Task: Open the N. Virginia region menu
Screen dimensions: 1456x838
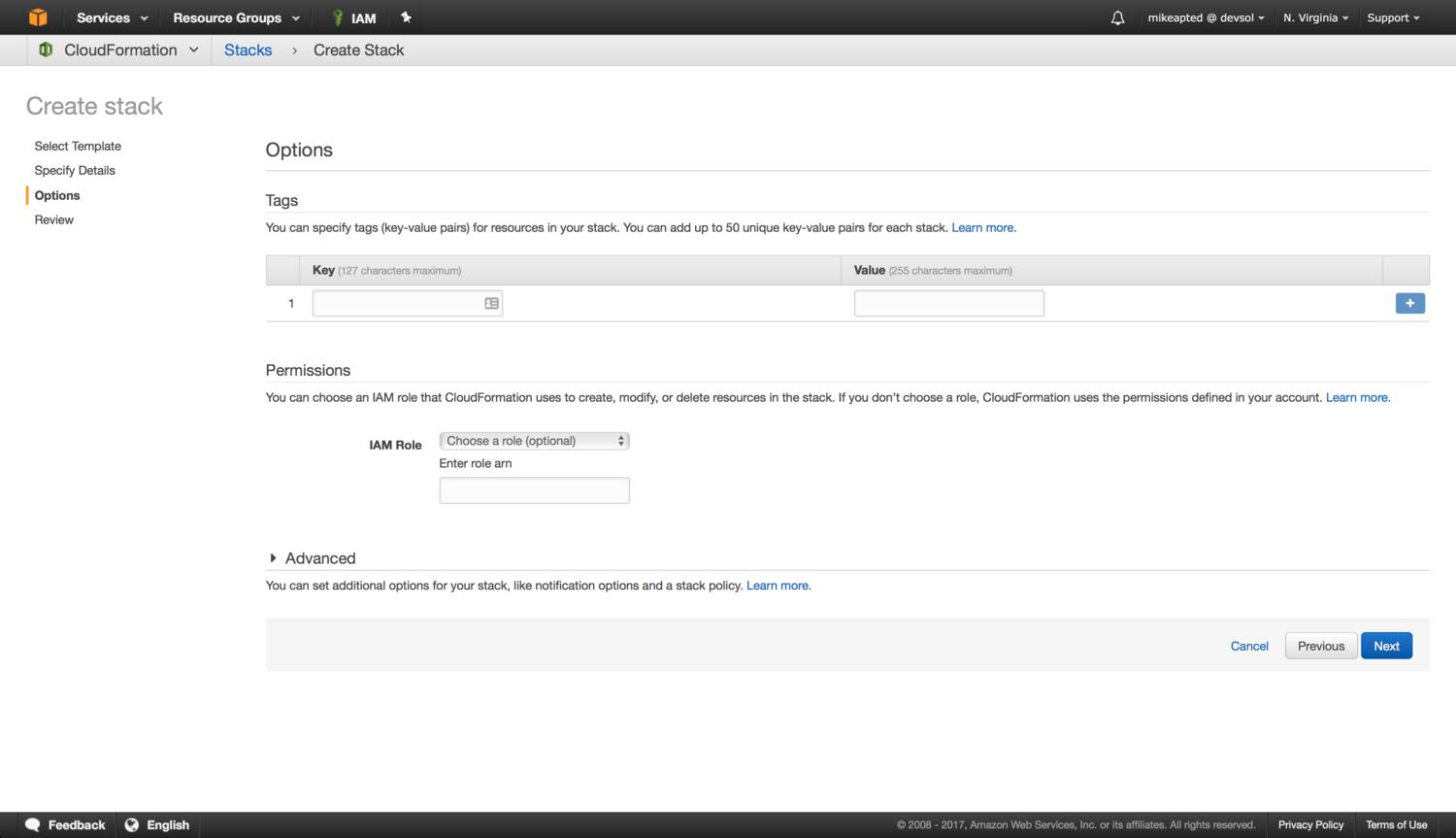Action: click(x=1315, y=17)
